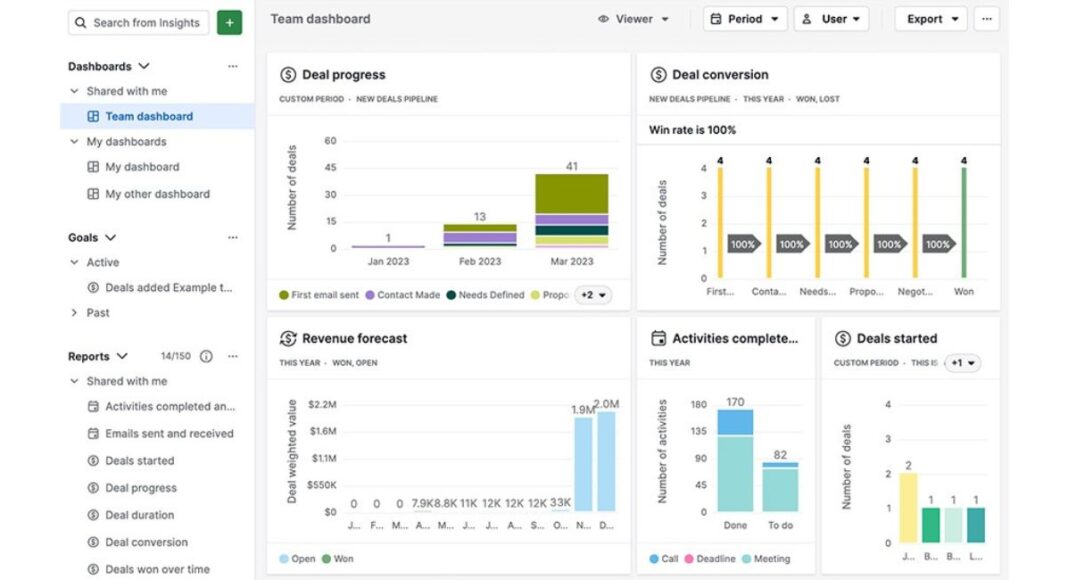Click the Deals started report icon in sidebar
1068x580 pixels.
(x=92, y=460)
